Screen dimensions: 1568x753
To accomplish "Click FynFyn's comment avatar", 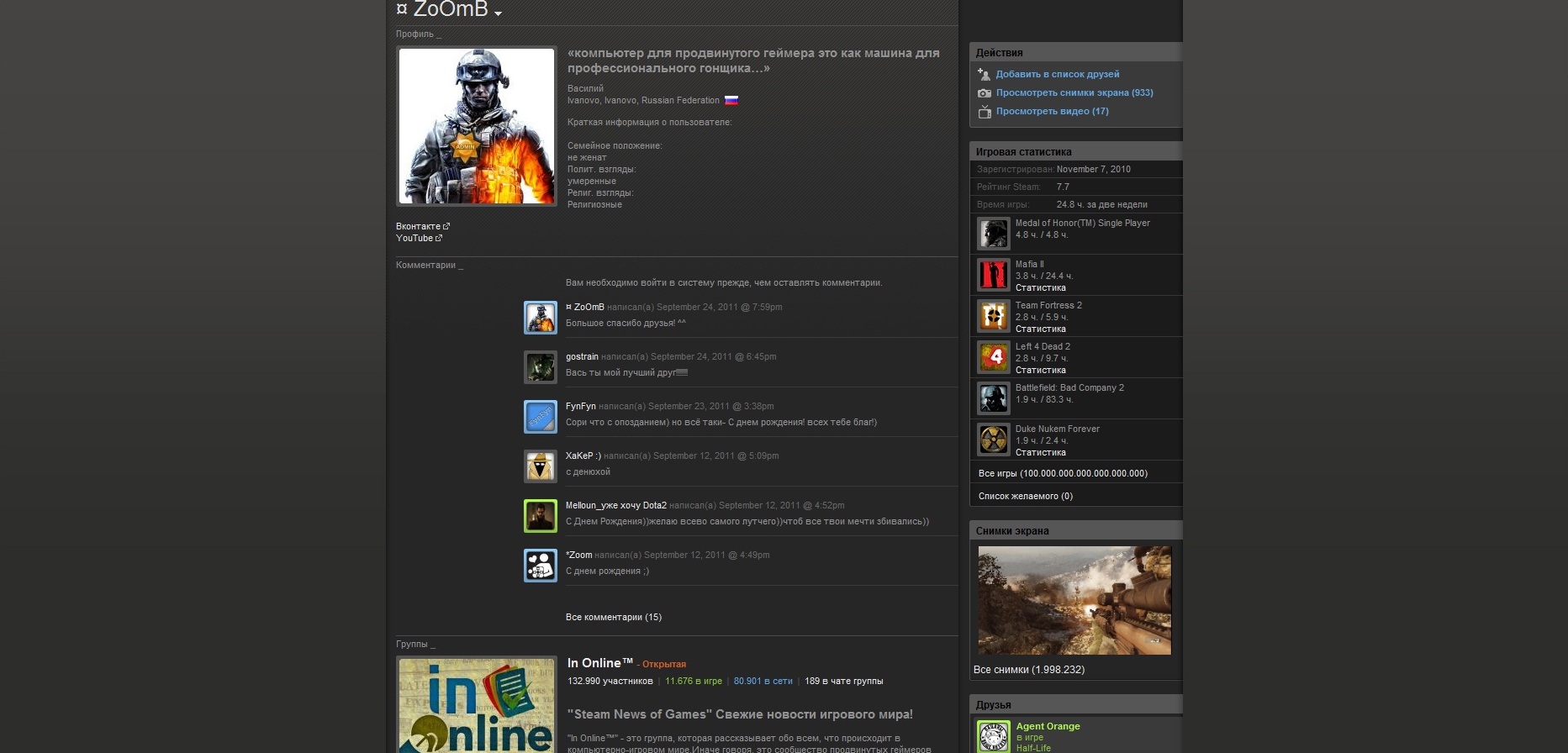I will 541,417.
